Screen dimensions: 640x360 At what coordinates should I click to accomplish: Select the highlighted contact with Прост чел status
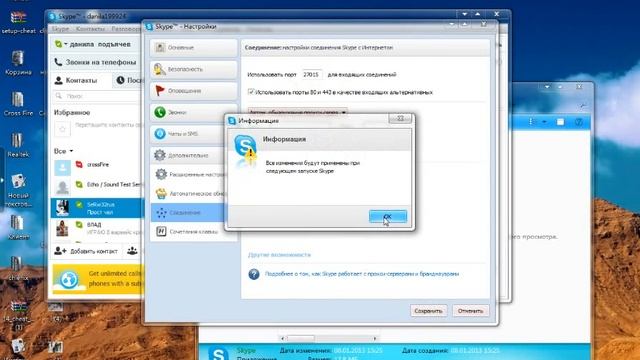point(97,208)
